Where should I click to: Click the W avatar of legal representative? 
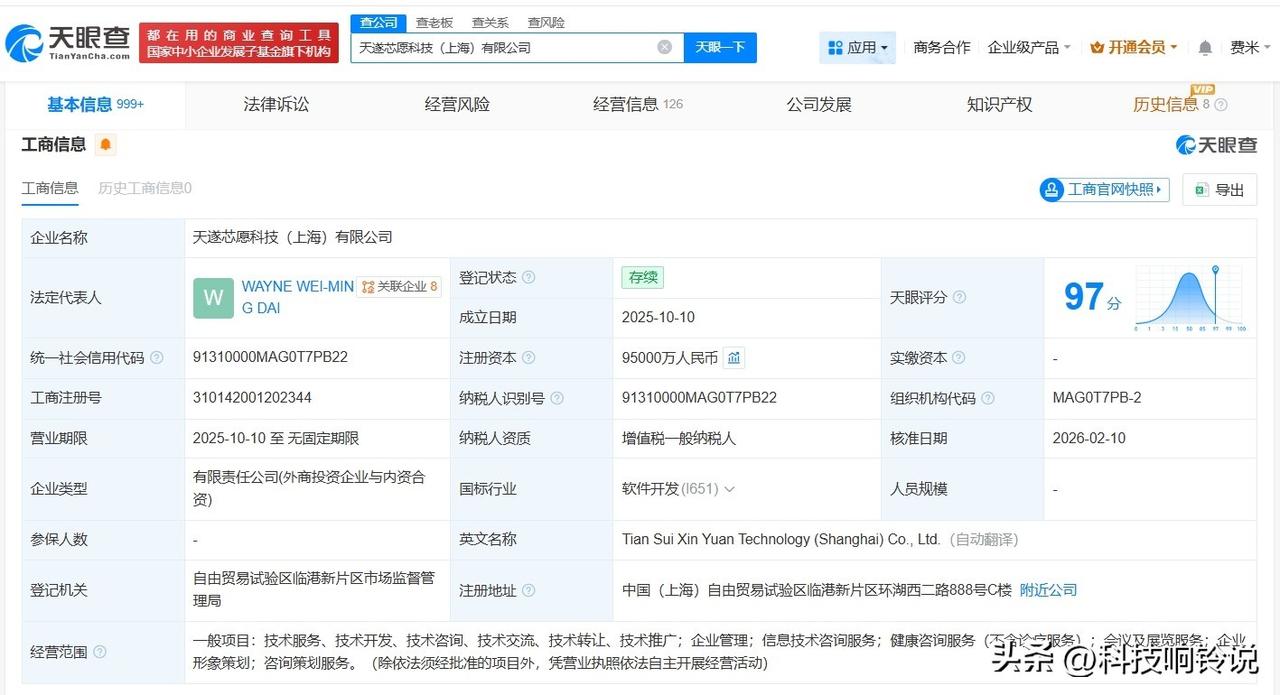click(x=213, y=298)
